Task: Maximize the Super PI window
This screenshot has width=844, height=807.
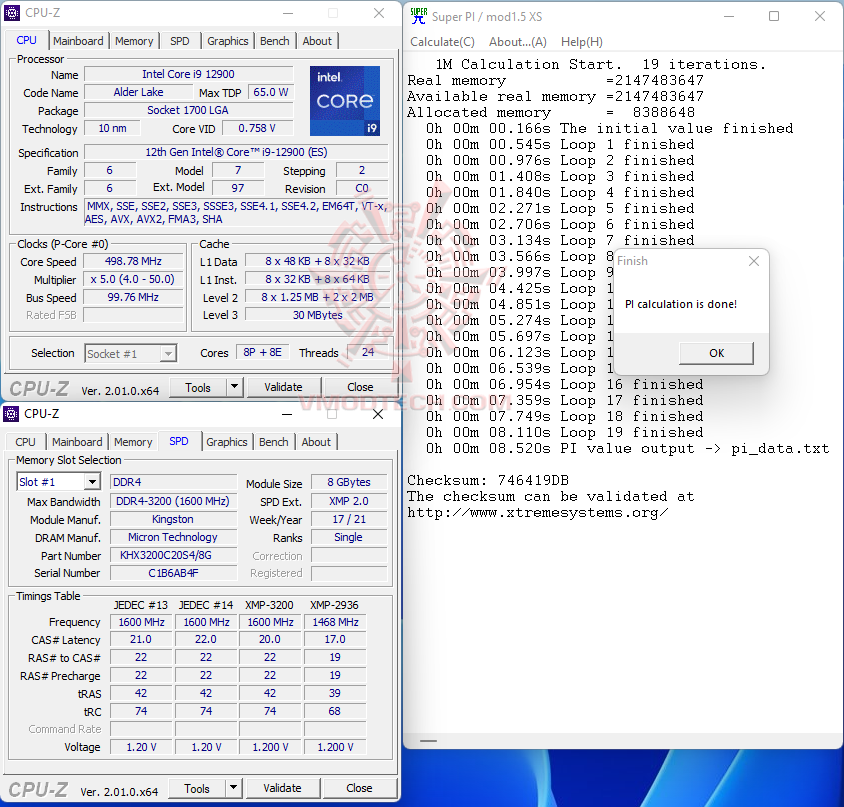Action: point(773,16)
